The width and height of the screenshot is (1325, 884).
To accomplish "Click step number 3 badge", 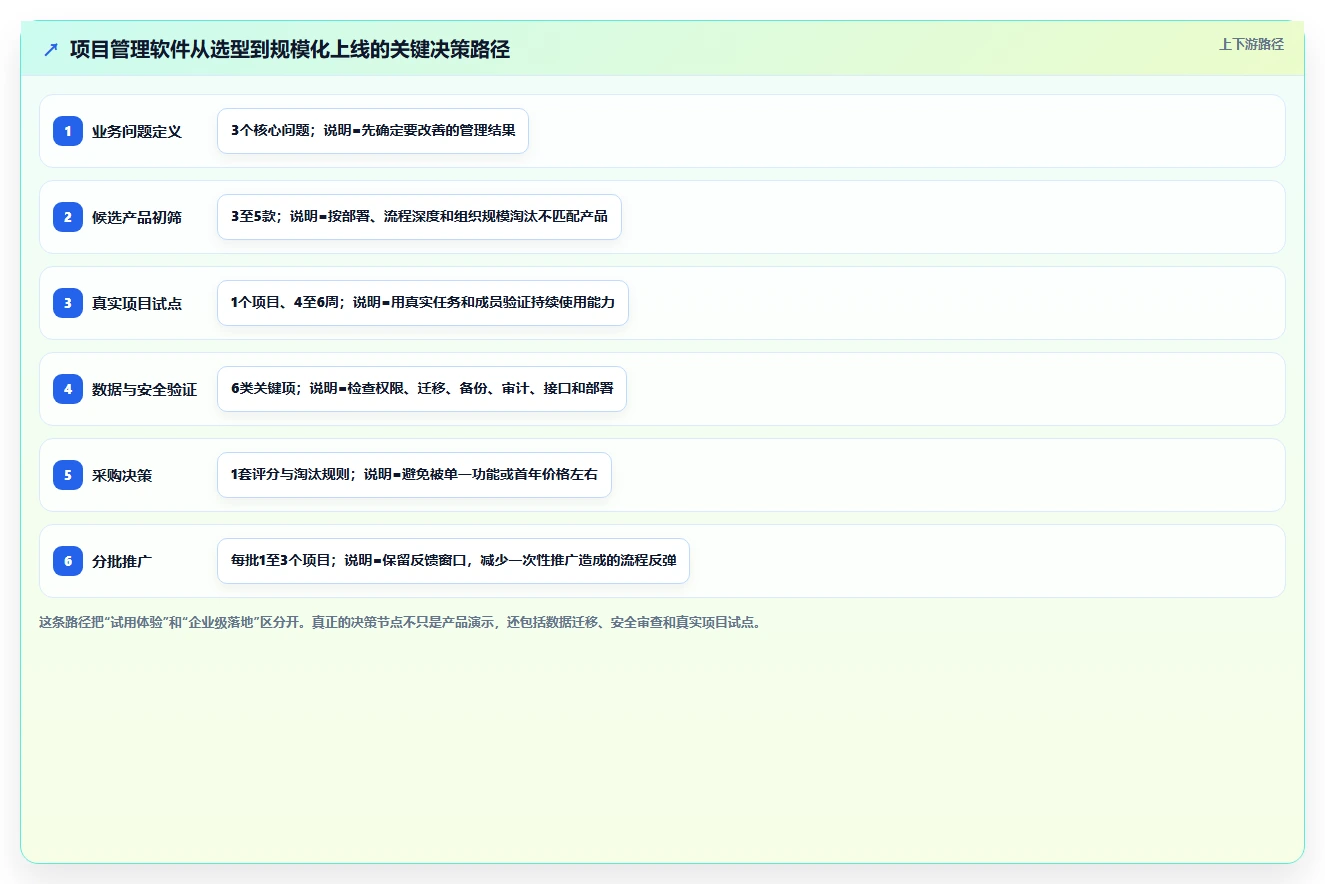I will (x=68, y=303).
